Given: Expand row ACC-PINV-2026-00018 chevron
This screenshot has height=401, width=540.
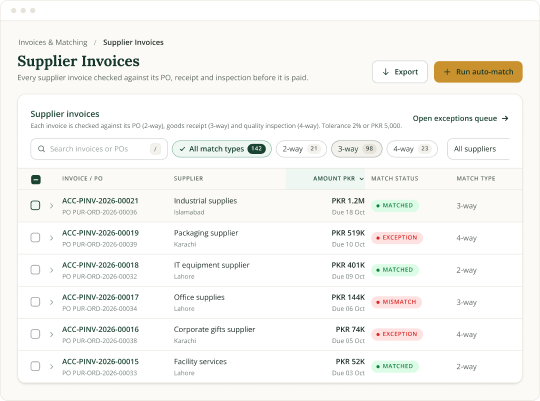Looking at the screenshot, I should (51, 270).
